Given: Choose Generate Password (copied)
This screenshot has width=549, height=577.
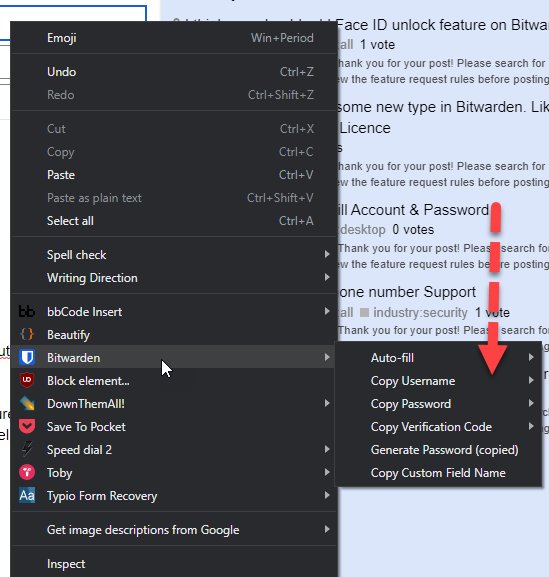Looking at the screenshot, I should 438,450.
